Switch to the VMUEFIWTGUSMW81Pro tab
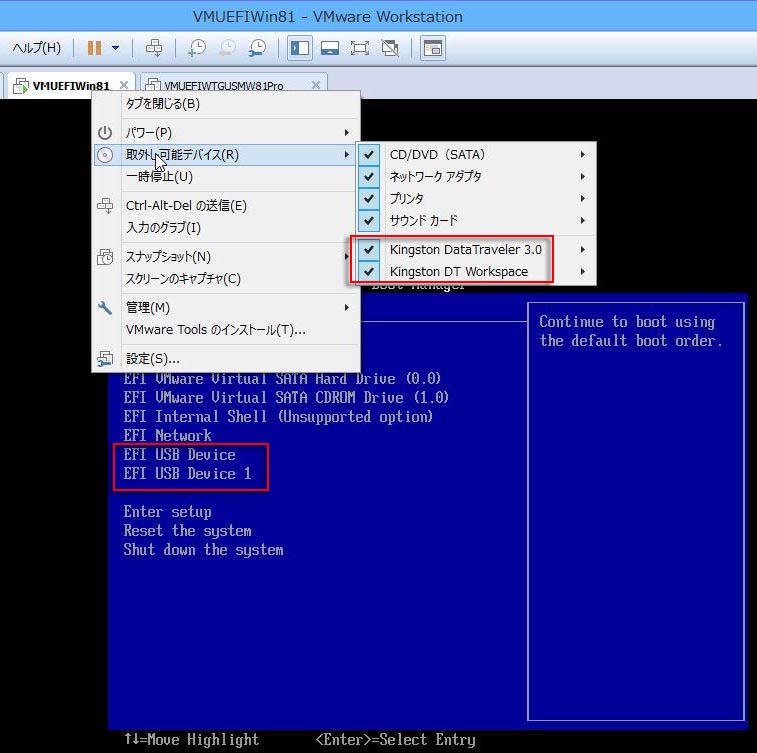This screenshot has height=753, width=757. (x=223, y=86)
